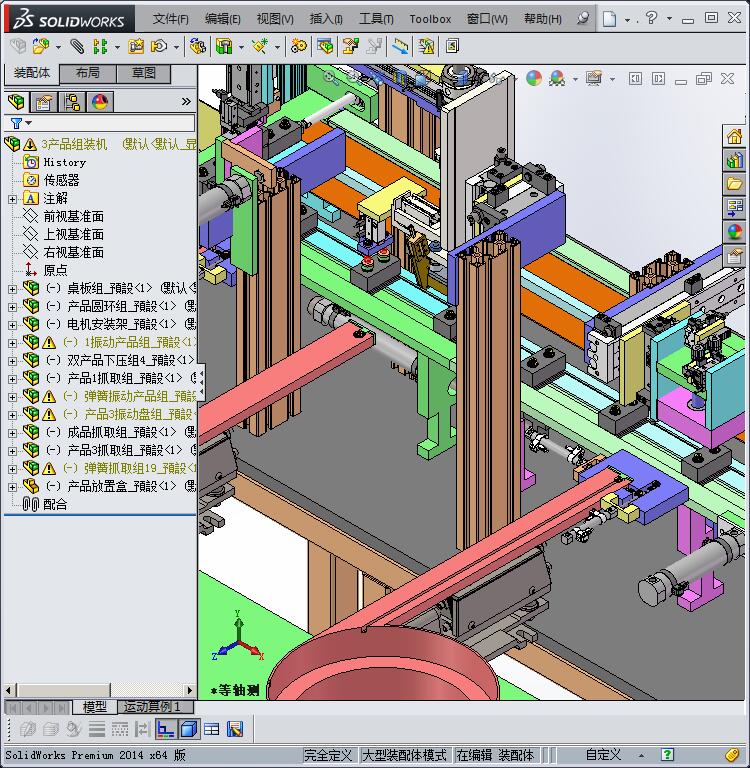Open the Toolbox menu
The height and width of the screenshot is (768, 750).
pos(430,19)
